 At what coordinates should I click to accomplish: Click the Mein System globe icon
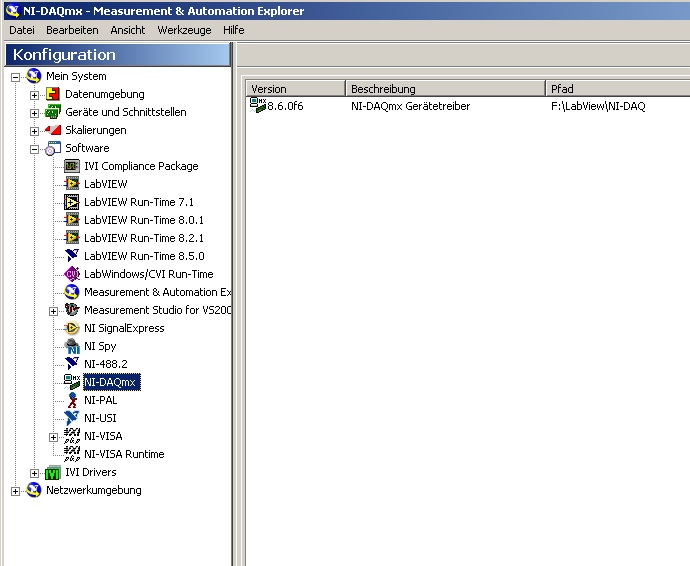(x=33, y=76)
